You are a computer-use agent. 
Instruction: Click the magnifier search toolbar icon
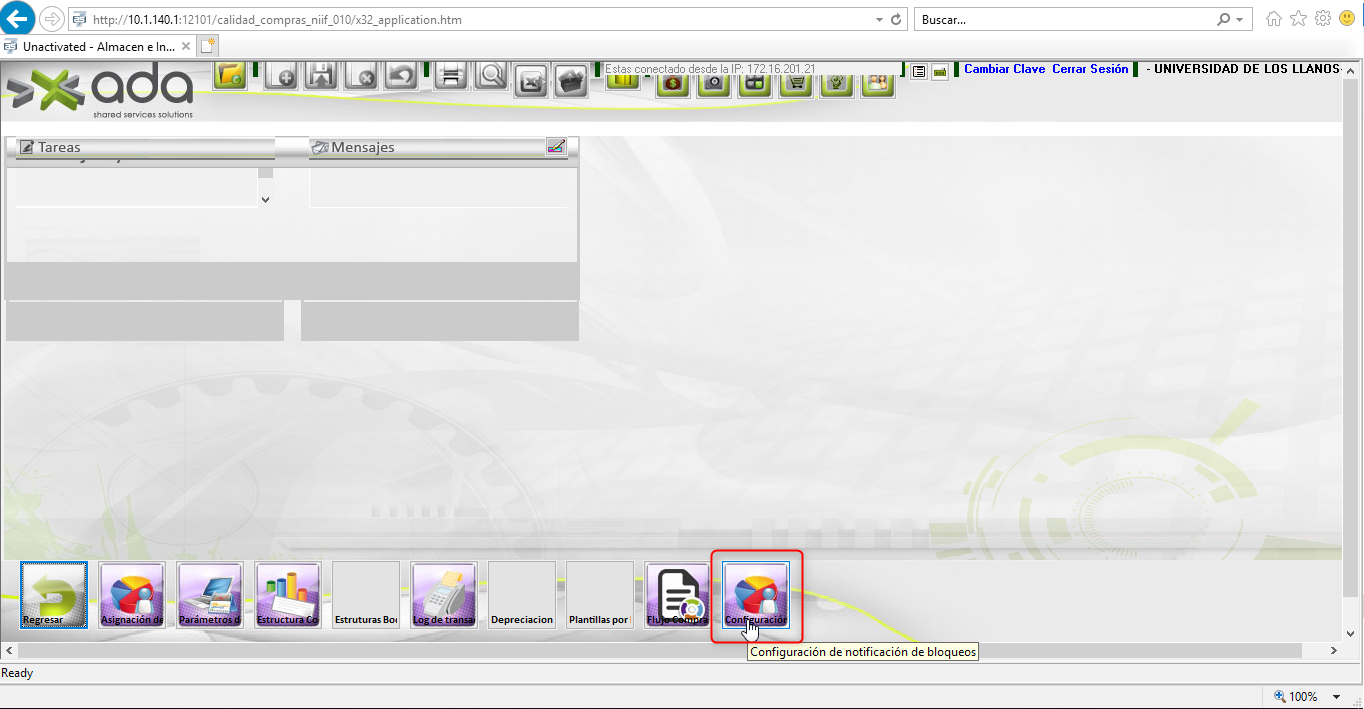(x=491, y=76)
